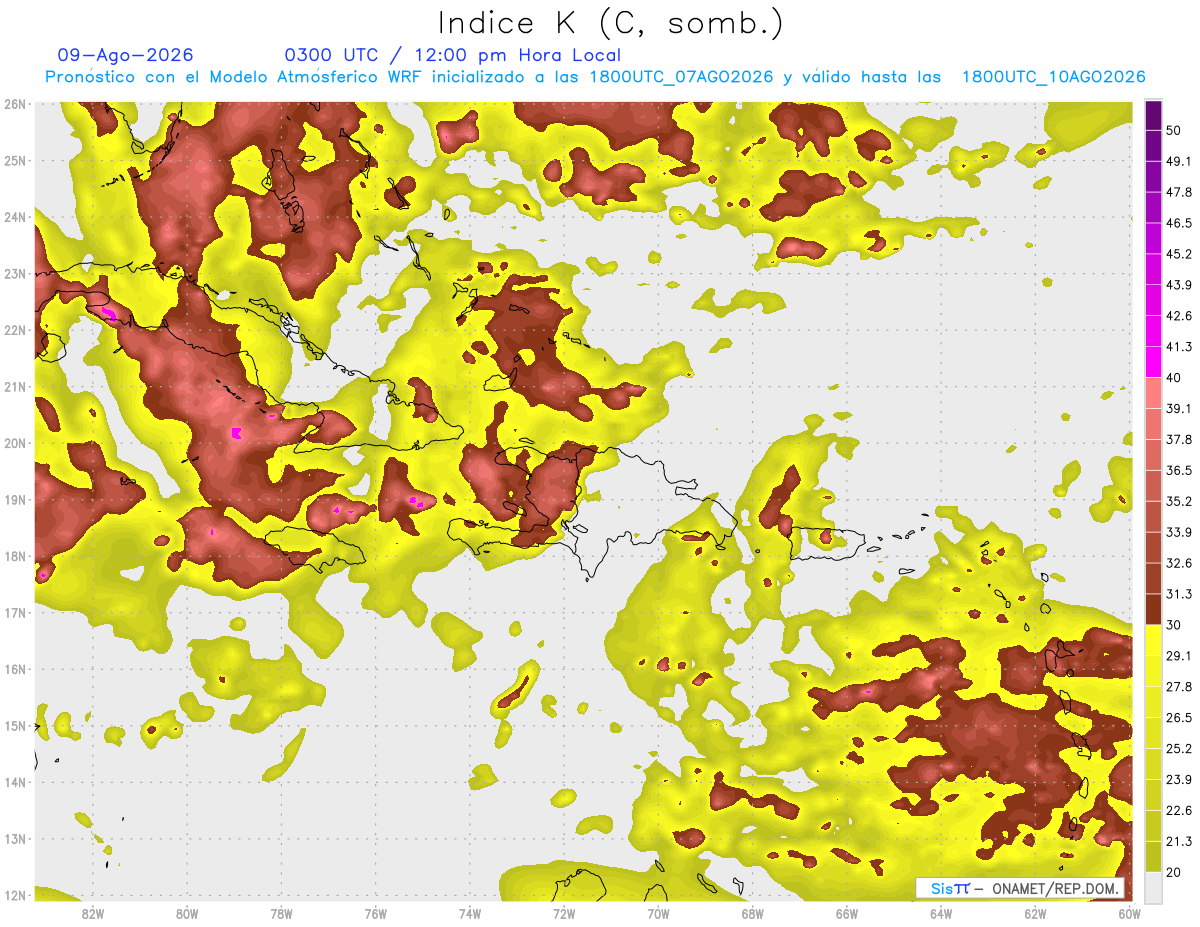1200x927 pixels.
Task: Click the colorbar value "26.5"
Action: 1178,718
